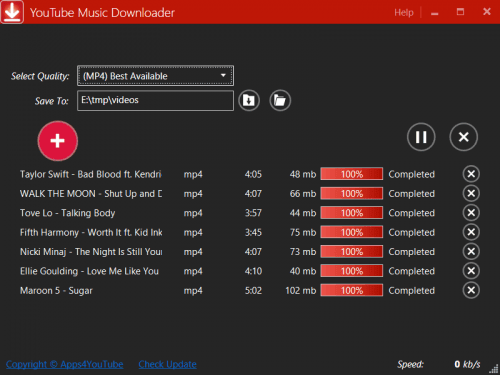The width and height of the screenshot is (500, 375).
Task: Open the Help menu
Action: point(404,12)
